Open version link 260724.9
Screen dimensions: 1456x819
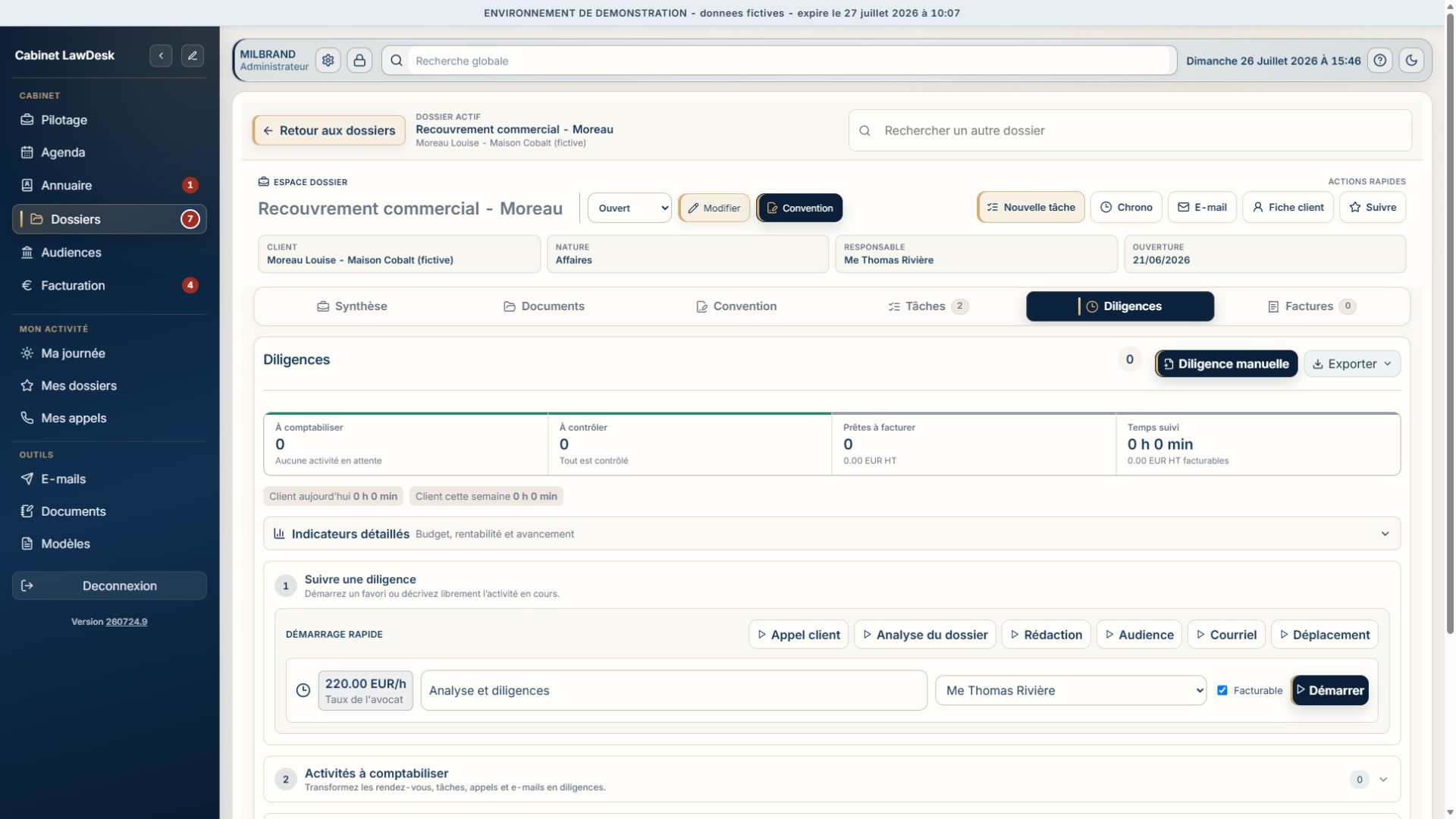tap(127, 622)
